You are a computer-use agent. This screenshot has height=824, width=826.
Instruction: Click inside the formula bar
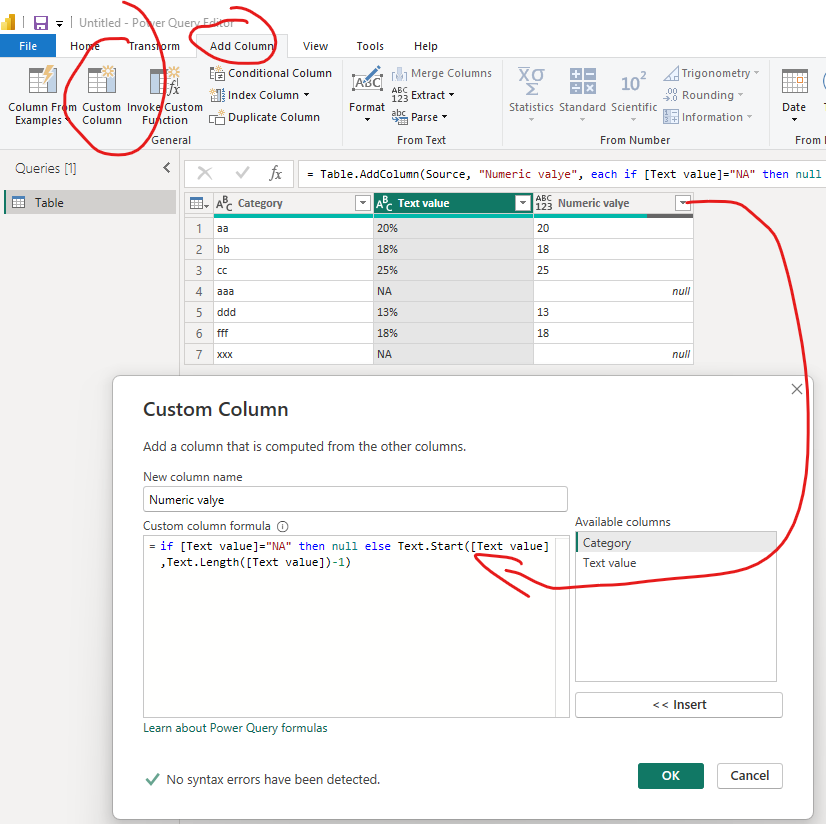[562, 174]
